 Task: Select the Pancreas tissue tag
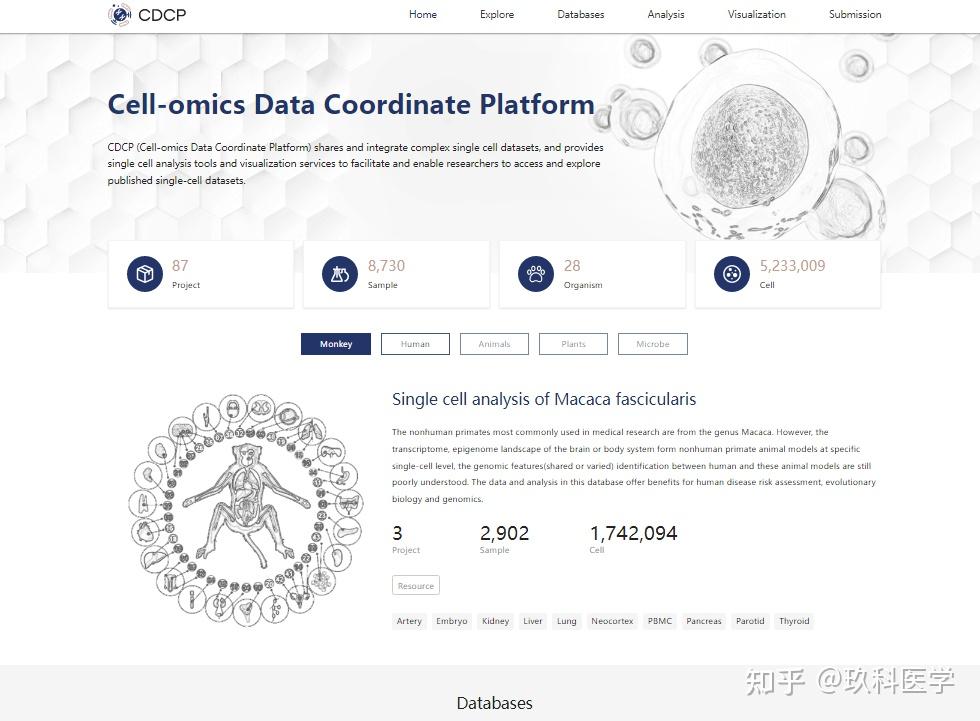coord(703,620)
